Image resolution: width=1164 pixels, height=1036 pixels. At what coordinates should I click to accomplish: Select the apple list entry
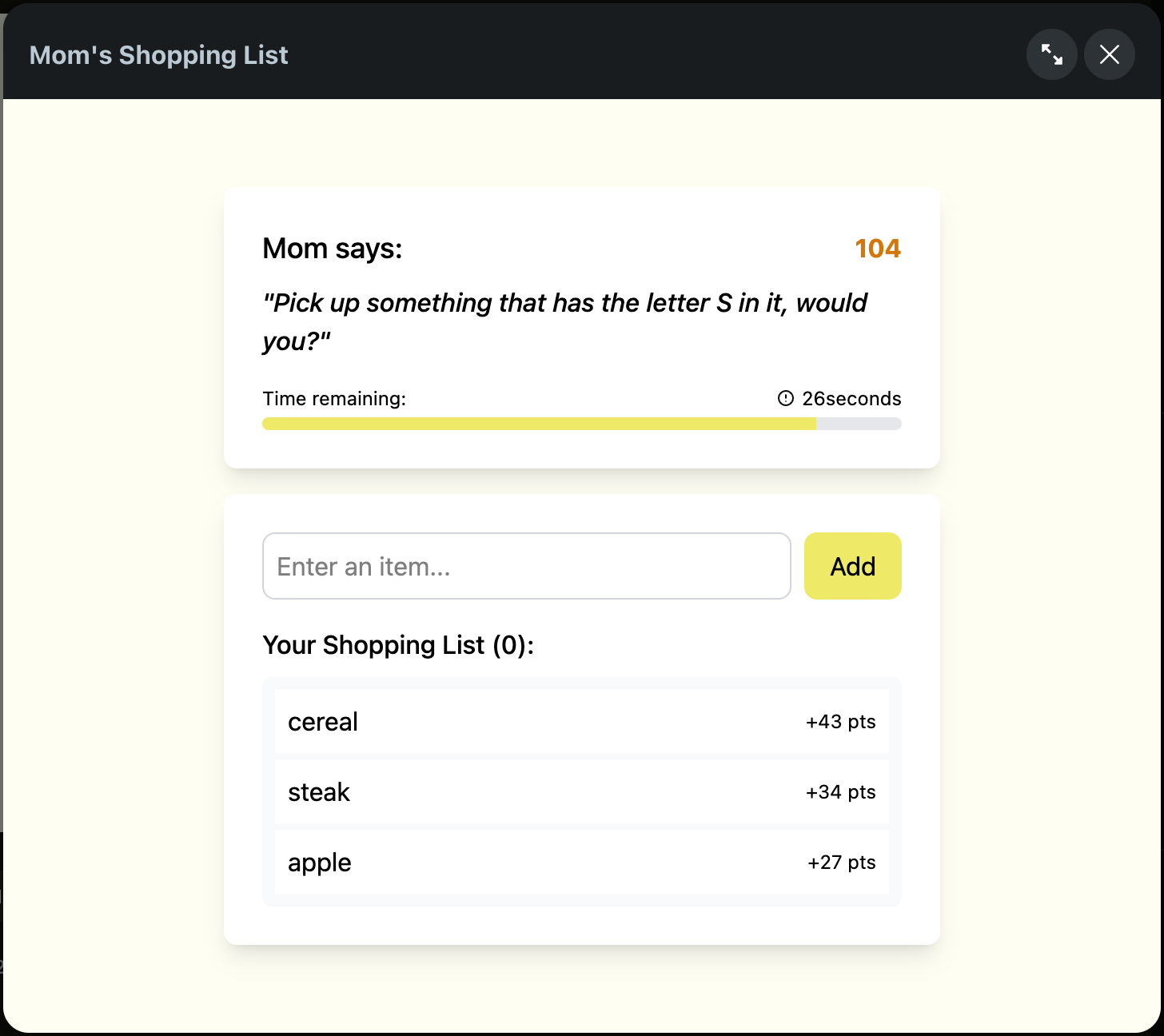point(319,863)
